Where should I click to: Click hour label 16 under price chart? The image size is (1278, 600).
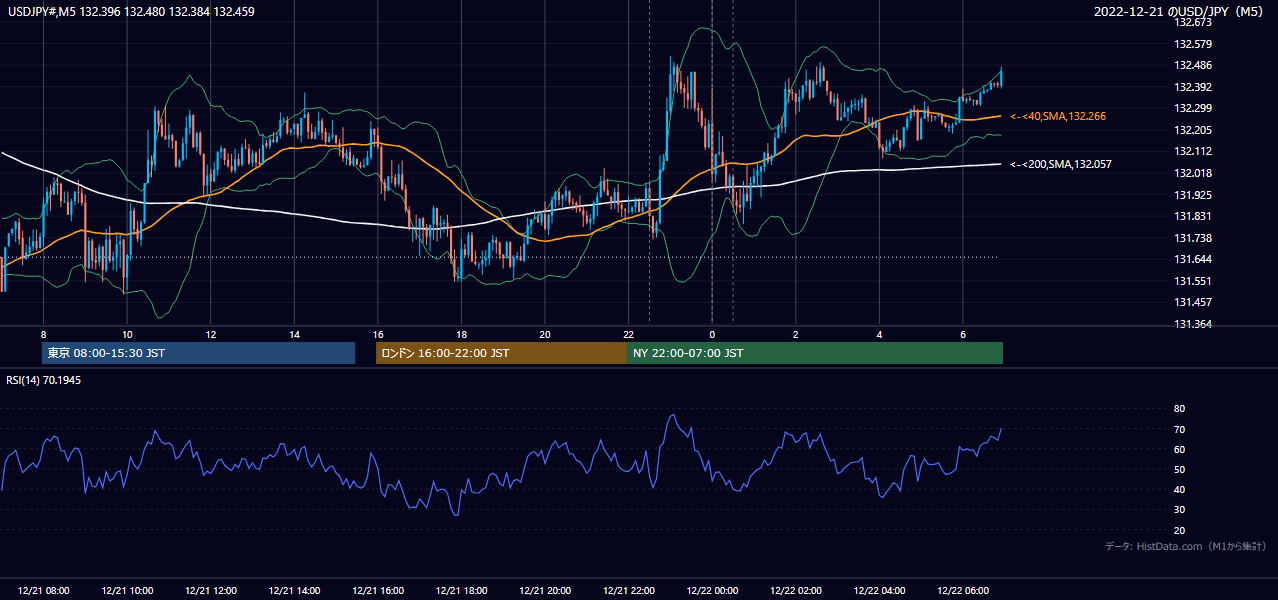pyautogui.click(x=377, y=334)
